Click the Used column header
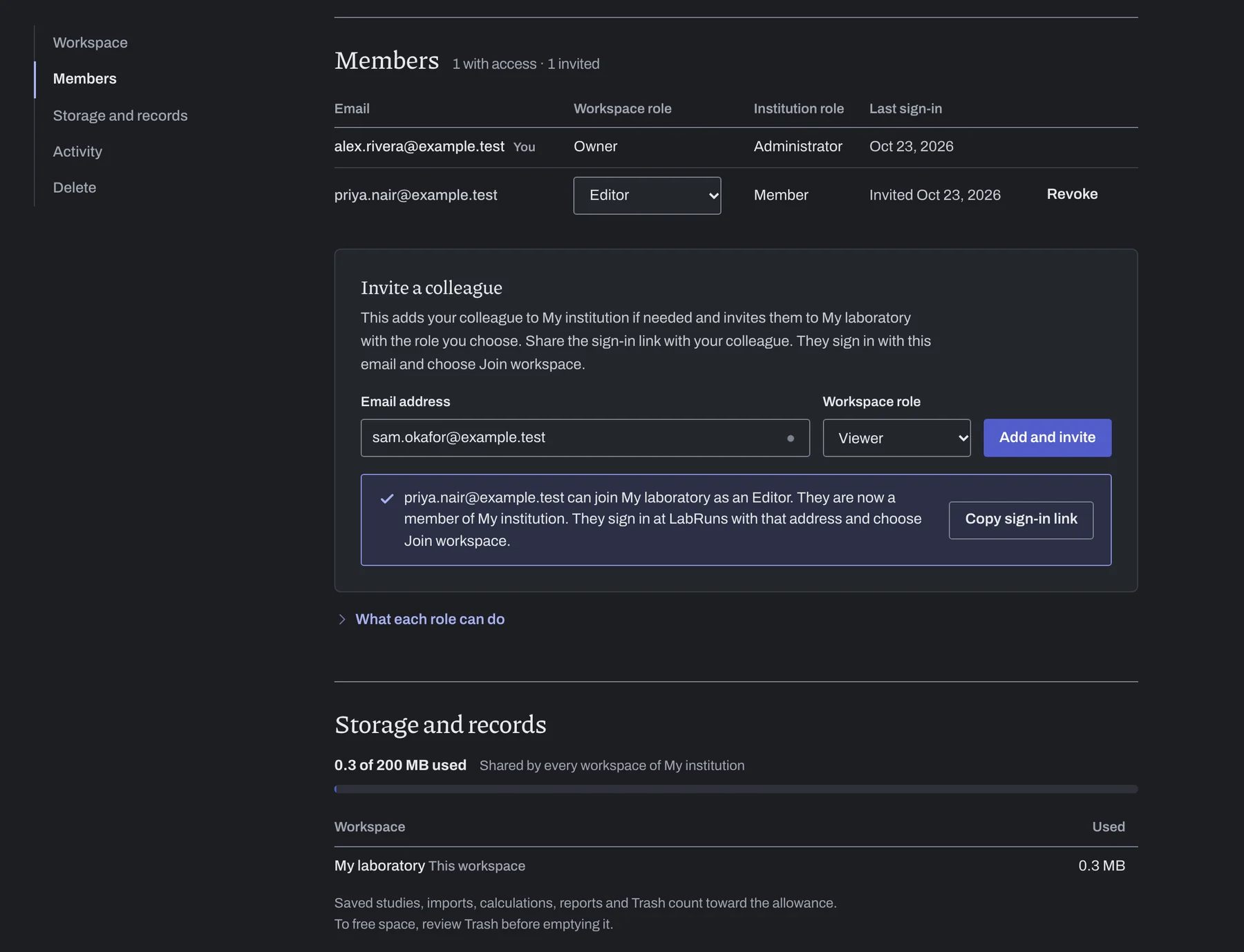Image resolution: width=1244 pixels, height=952 pixels. (1109, 827)
